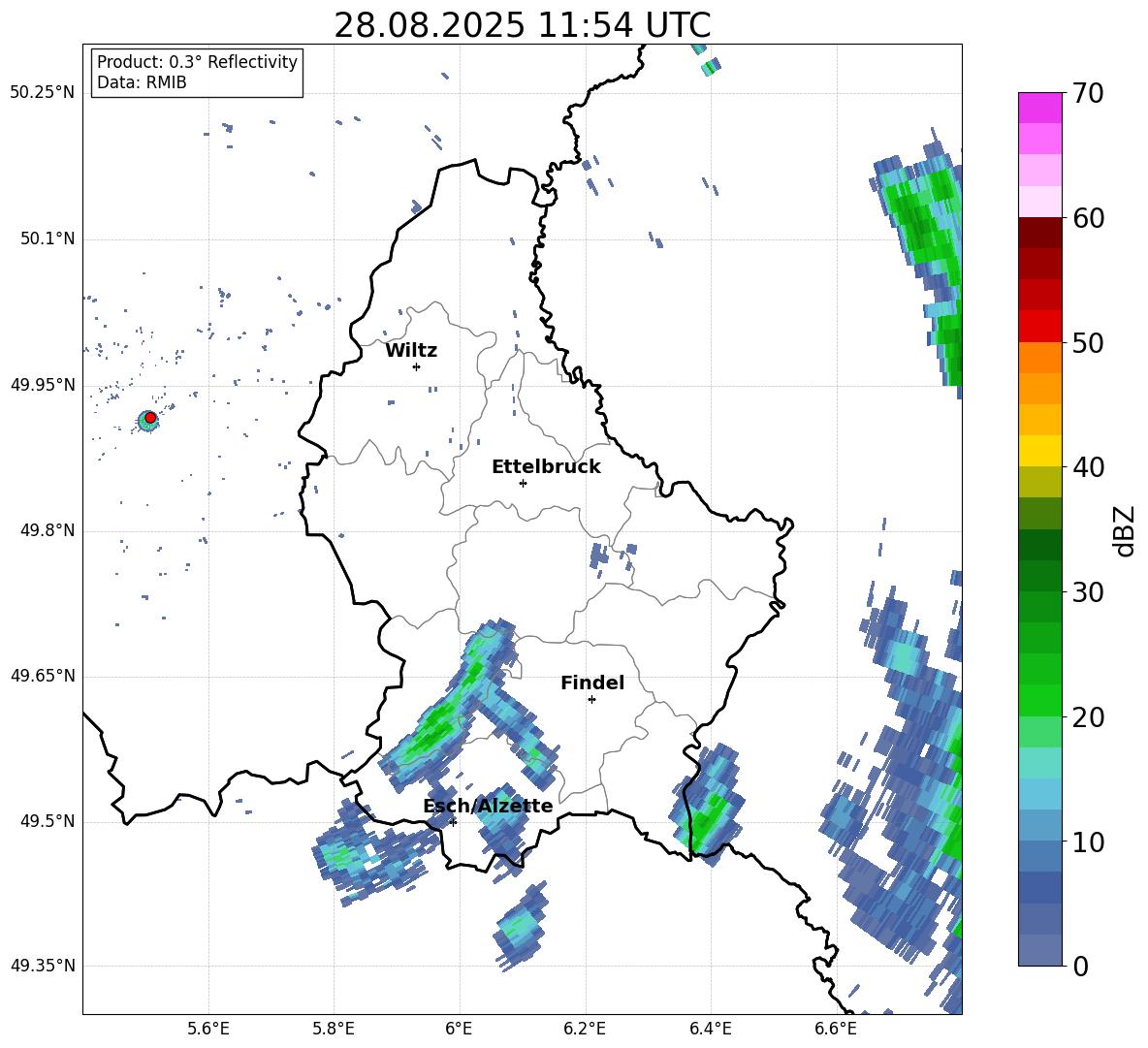This screenshot has height=1048, width=1148.
Task: Click the colorbar tick value 40
Action: (x=1088, y=467)
